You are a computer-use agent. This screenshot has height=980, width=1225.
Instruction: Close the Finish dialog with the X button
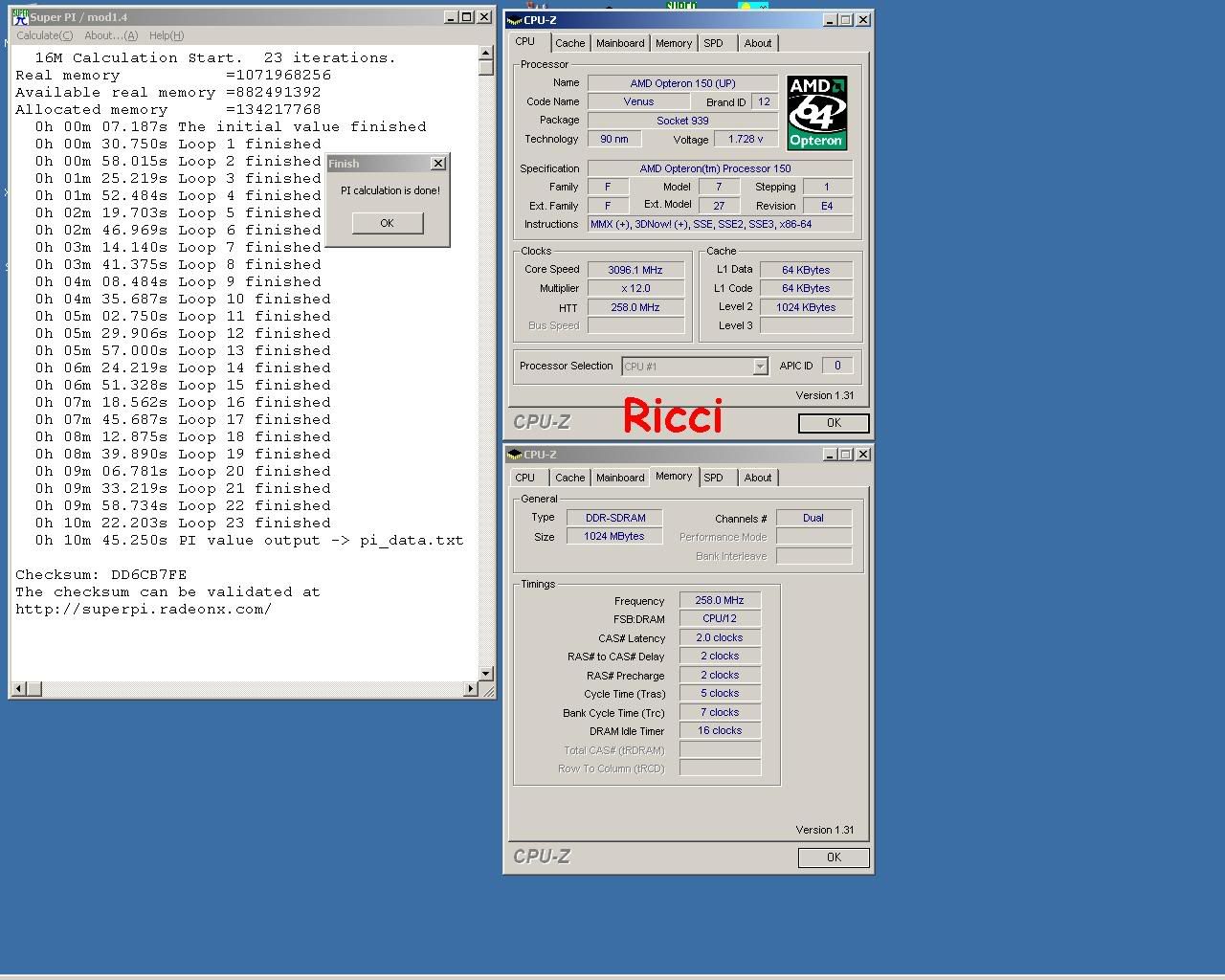438,164
